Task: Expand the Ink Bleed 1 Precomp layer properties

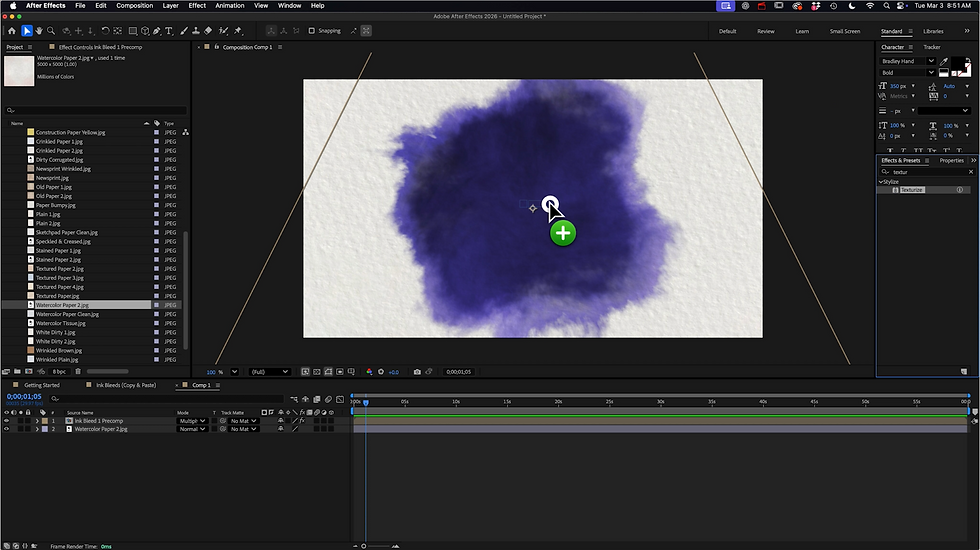Action: pos(37,421)
